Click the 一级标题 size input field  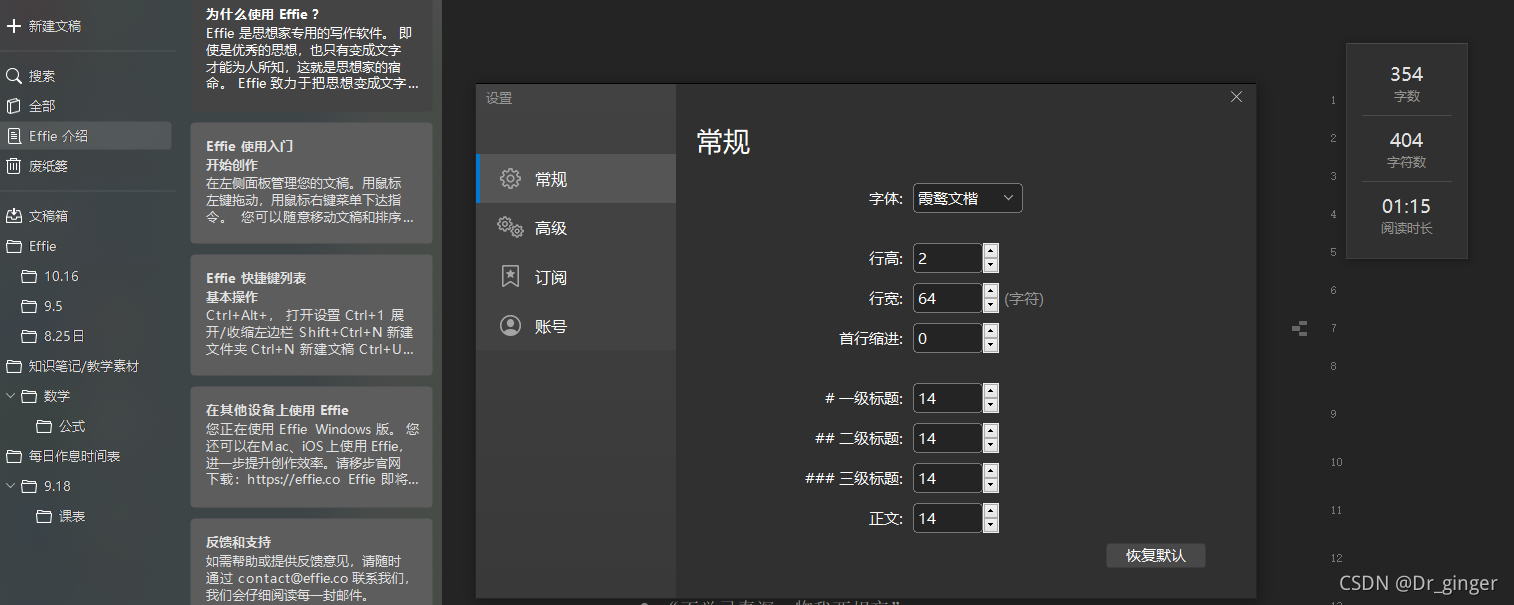pos(947,398)
